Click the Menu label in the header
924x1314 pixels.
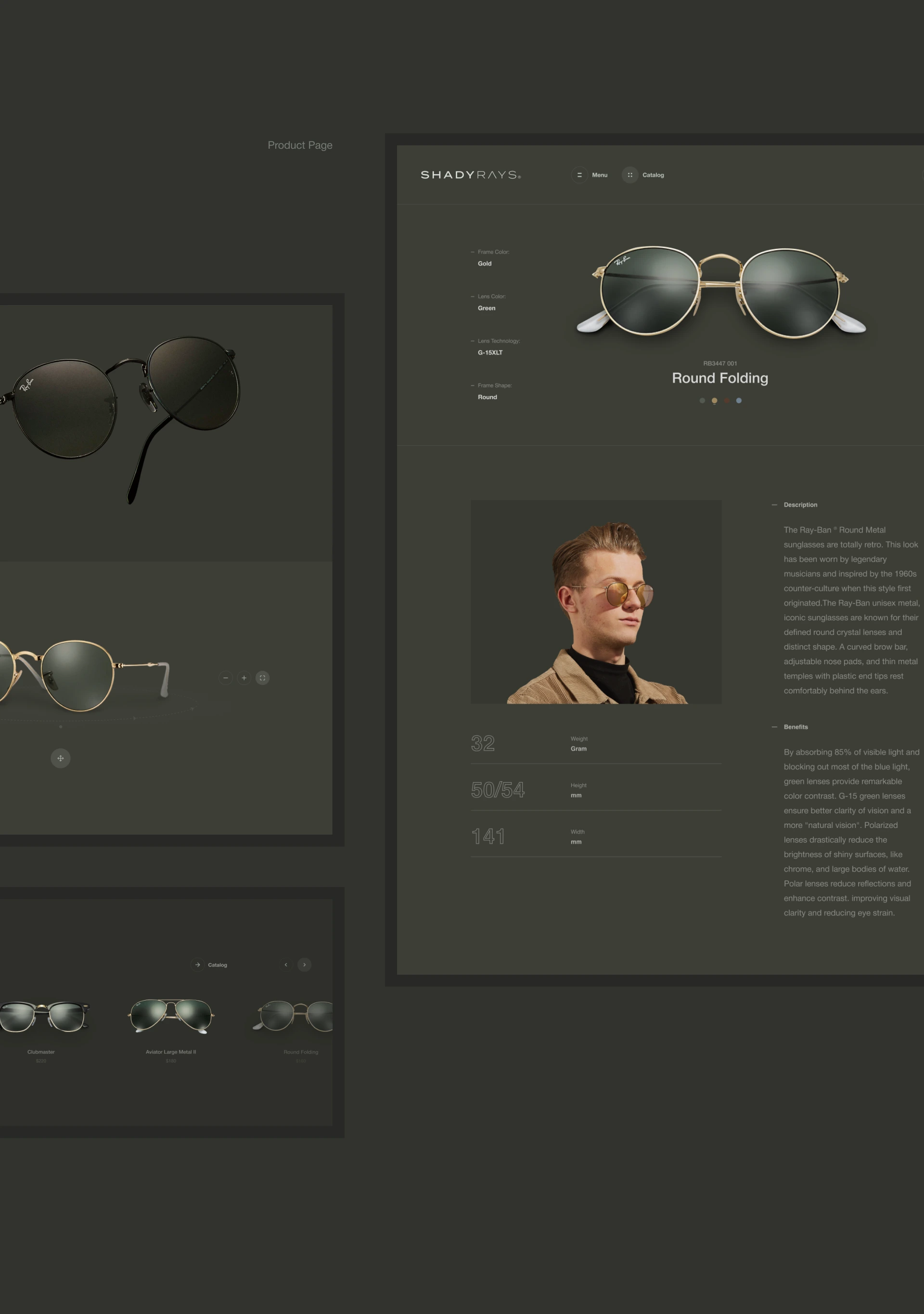pyautogui.click(x=600, y=175)
